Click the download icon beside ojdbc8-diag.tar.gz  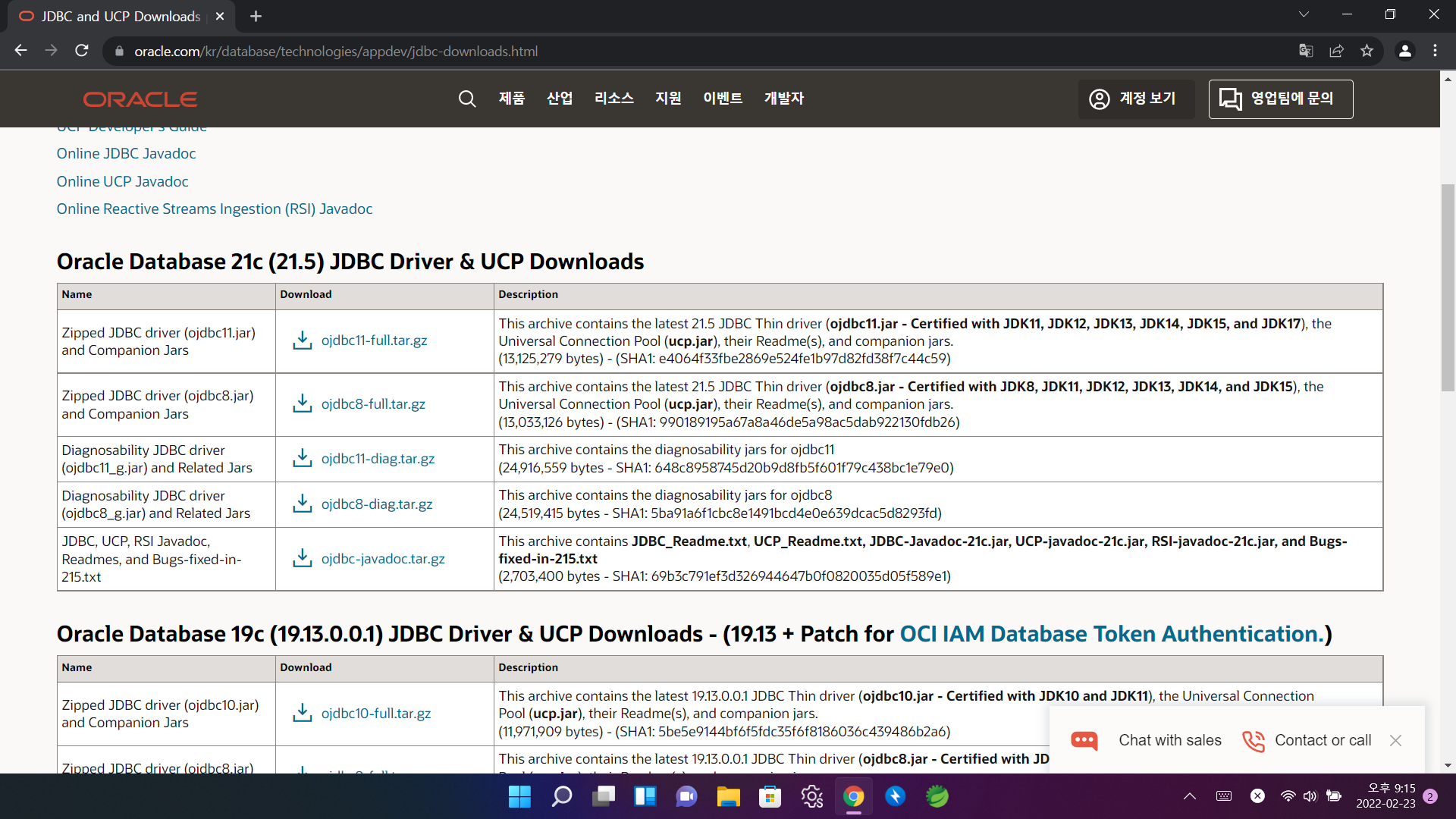coord(303,504)
